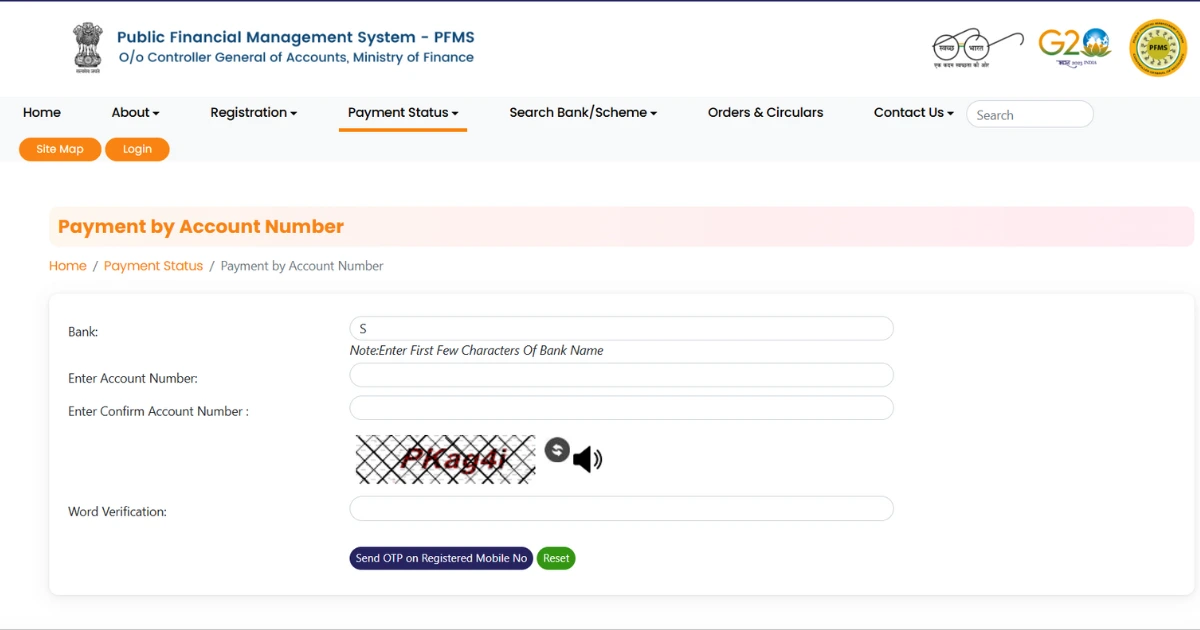This screenshot has height=630, width=1200.
Task: Expand the Registration dropdown menu
Action: pyautogui.click(x=254, y=113)
